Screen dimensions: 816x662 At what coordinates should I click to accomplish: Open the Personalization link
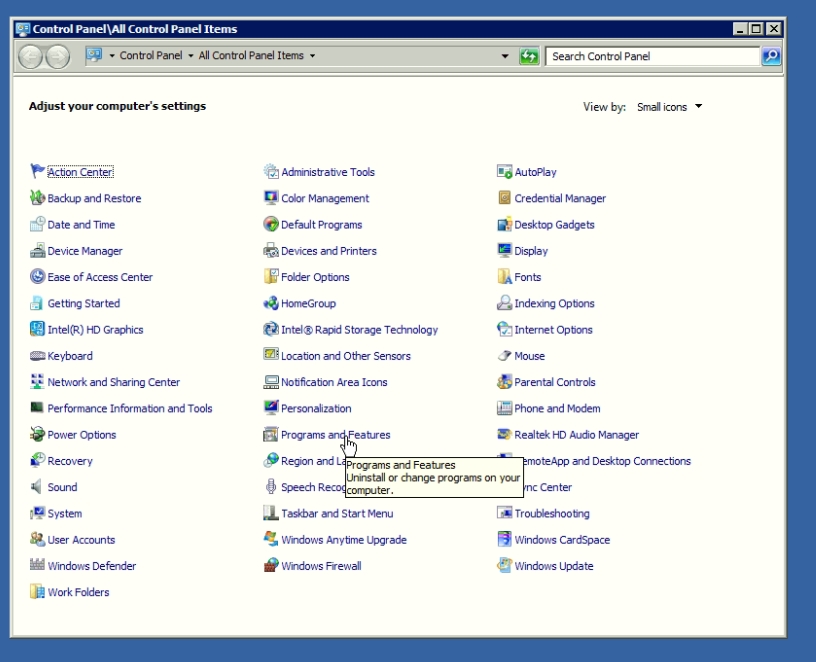pos(316,409)
